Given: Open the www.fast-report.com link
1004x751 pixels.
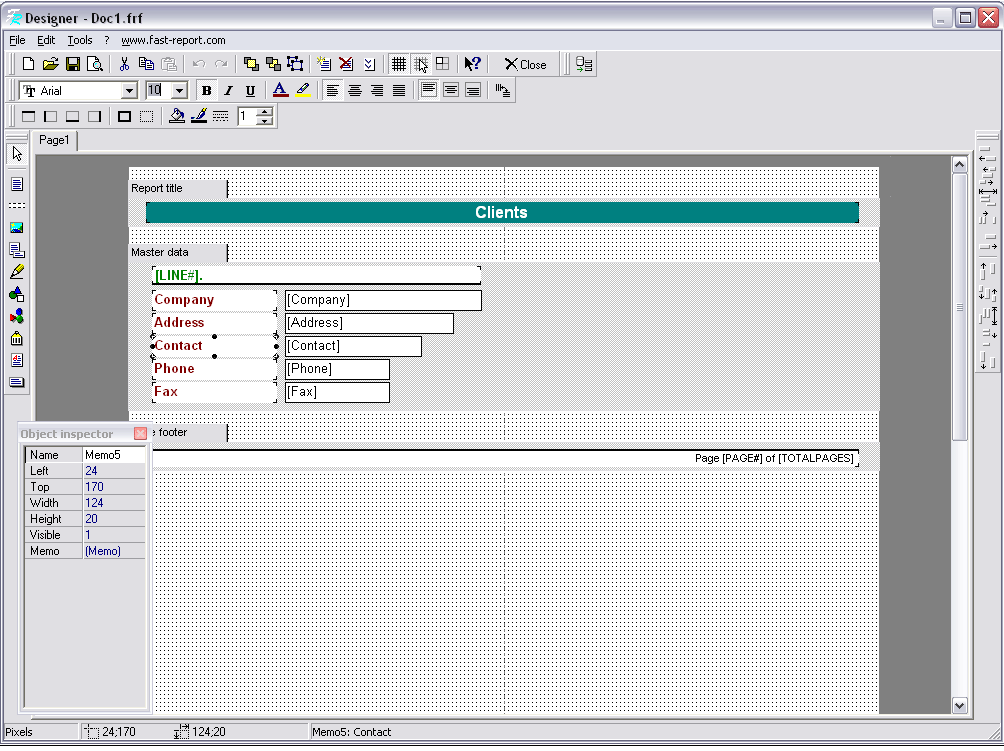Looking at the screenshot, I should click(x=173, y=40).
